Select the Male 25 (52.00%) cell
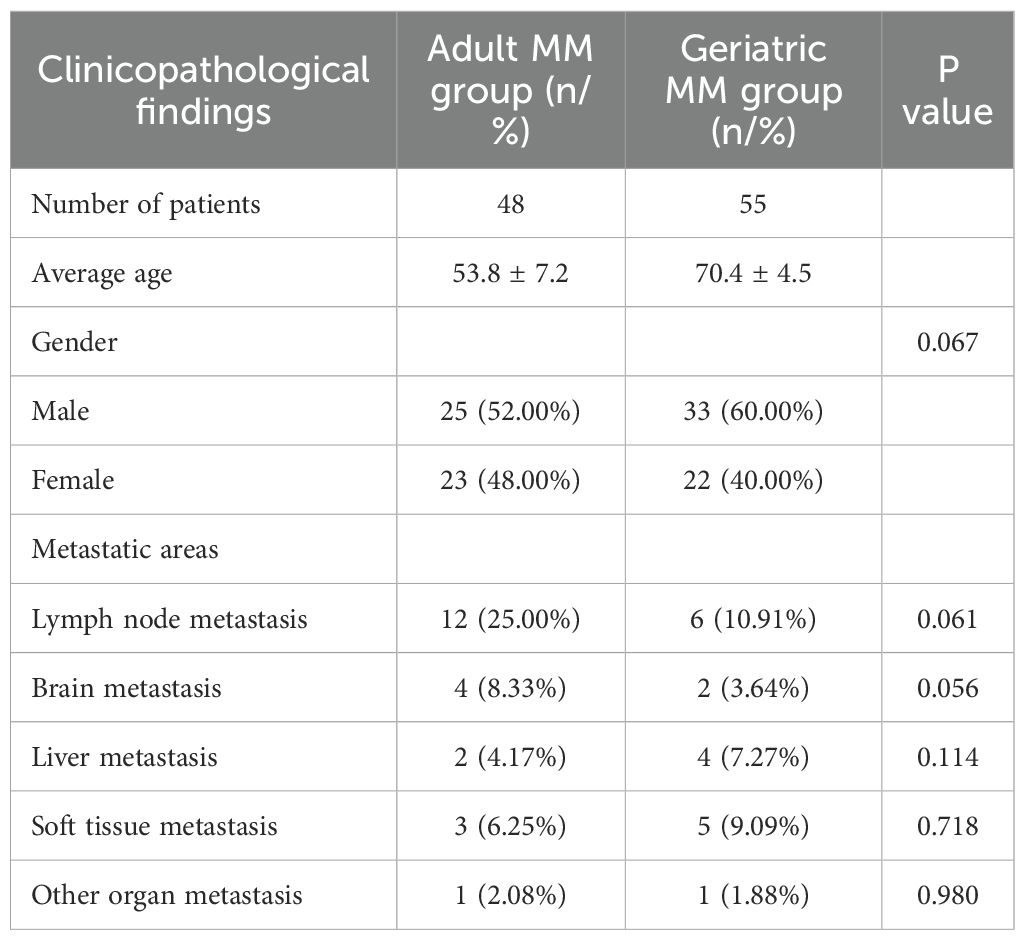1025x940 pixels. (x=510, y=411)
